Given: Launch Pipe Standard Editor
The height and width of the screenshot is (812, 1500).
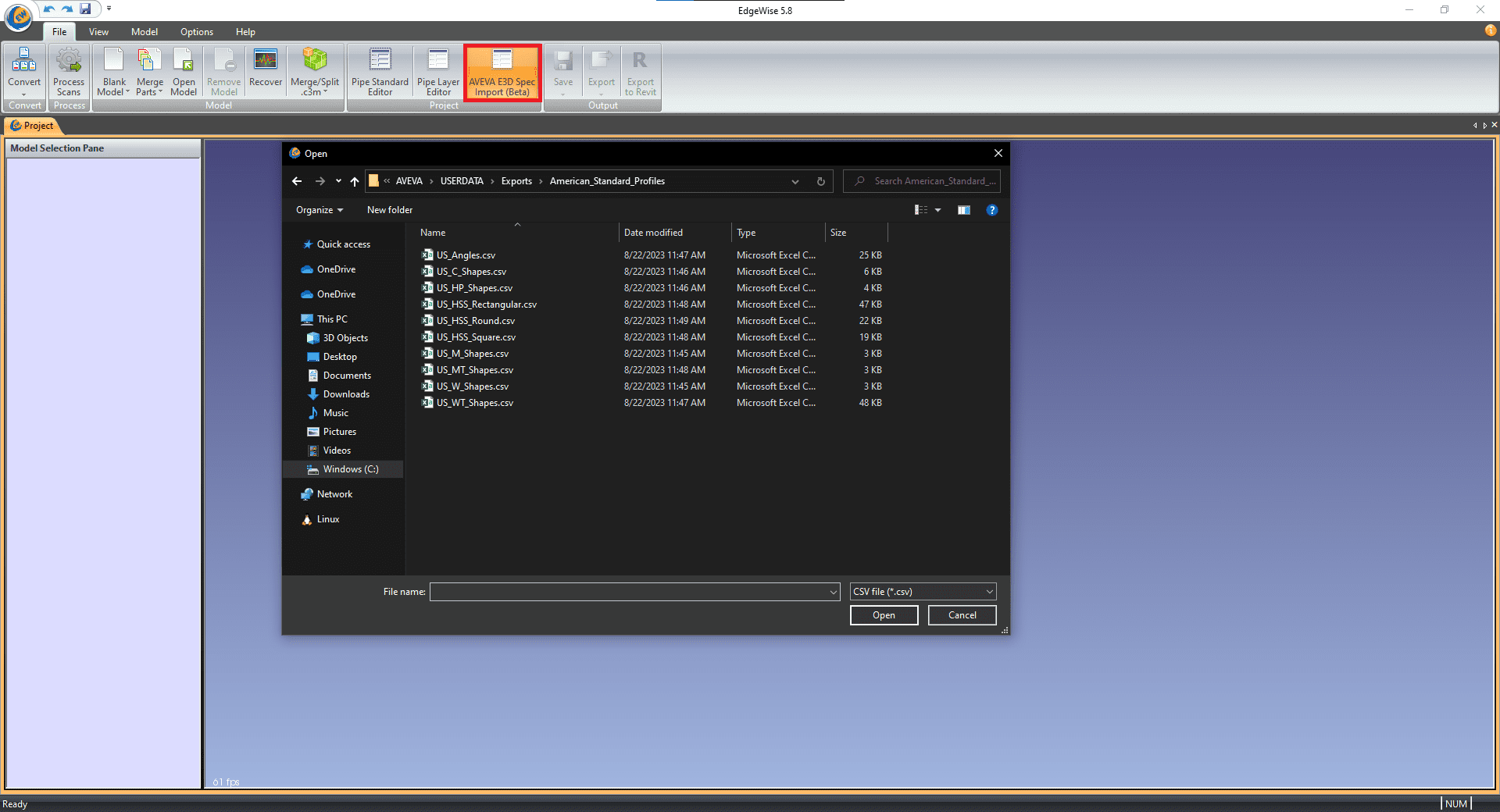Looking at the screenshot, I should click(x=380, y=71).
